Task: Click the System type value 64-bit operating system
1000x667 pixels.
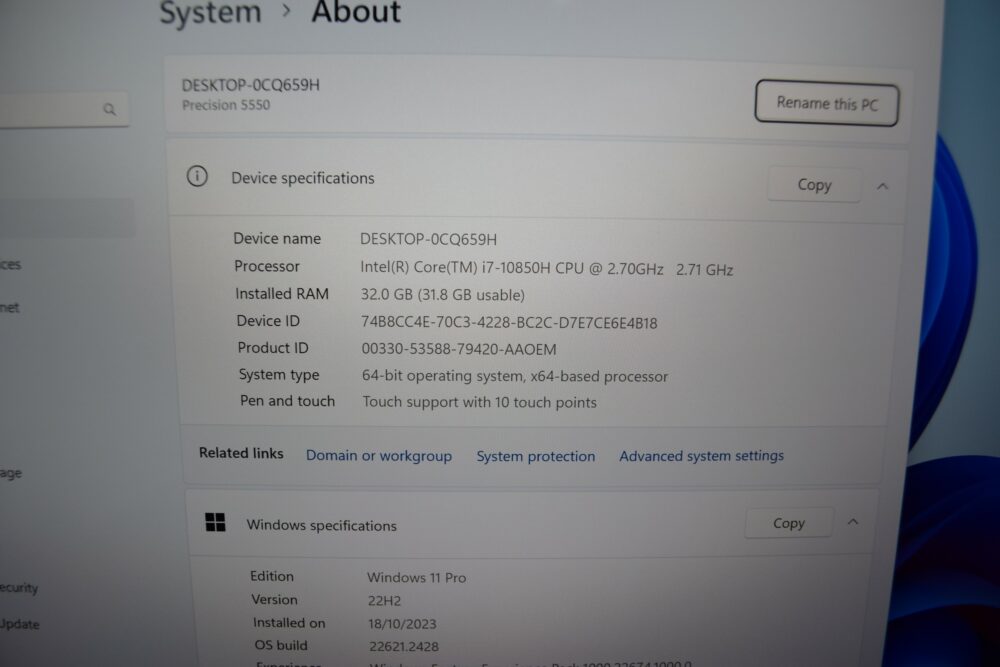Action: [515, 376]
